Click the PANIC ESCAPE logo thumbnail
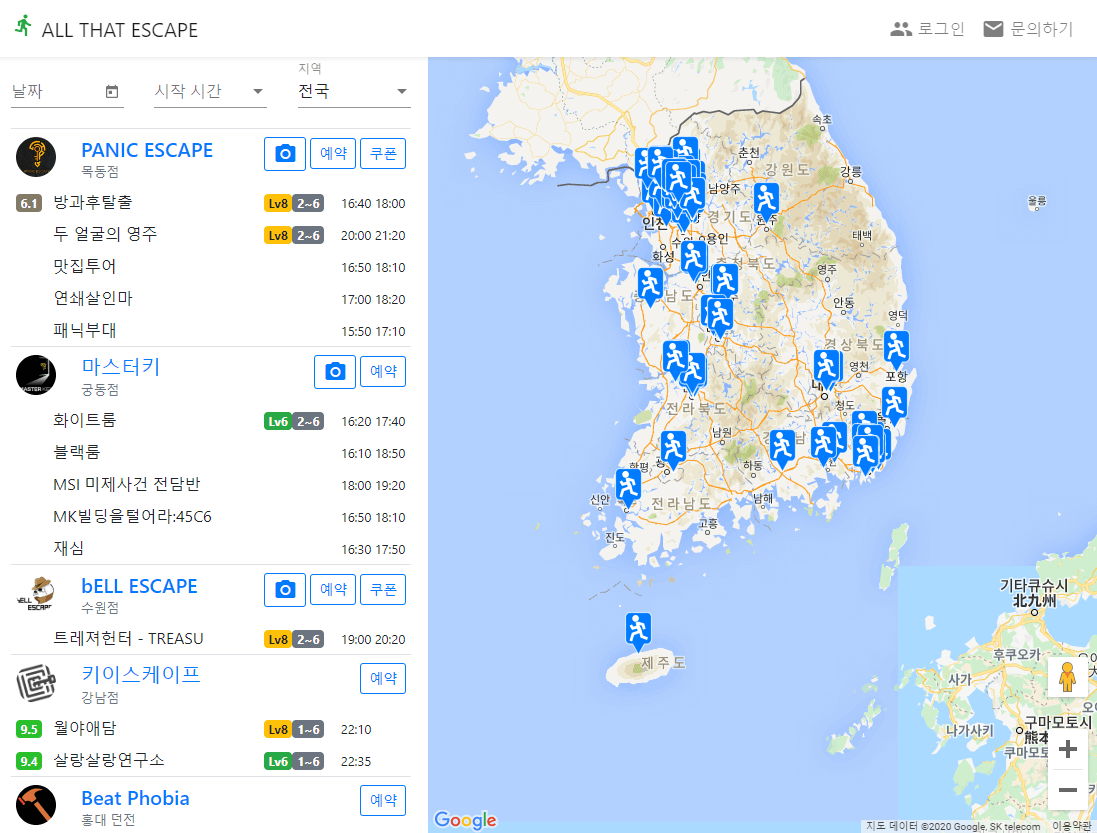This screenshot has width=1097, height=833. [36, 157]
